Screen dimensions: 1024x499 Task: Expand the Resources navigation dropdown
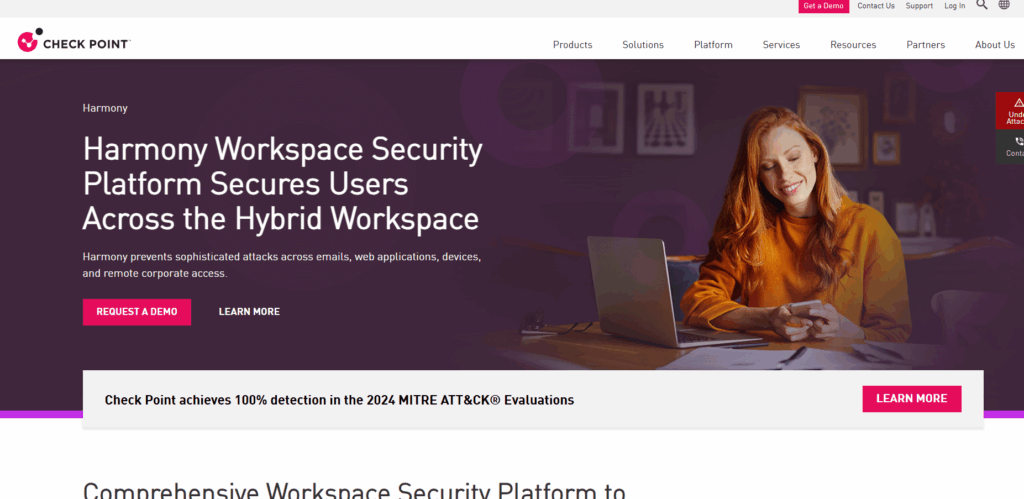point(852,45)
